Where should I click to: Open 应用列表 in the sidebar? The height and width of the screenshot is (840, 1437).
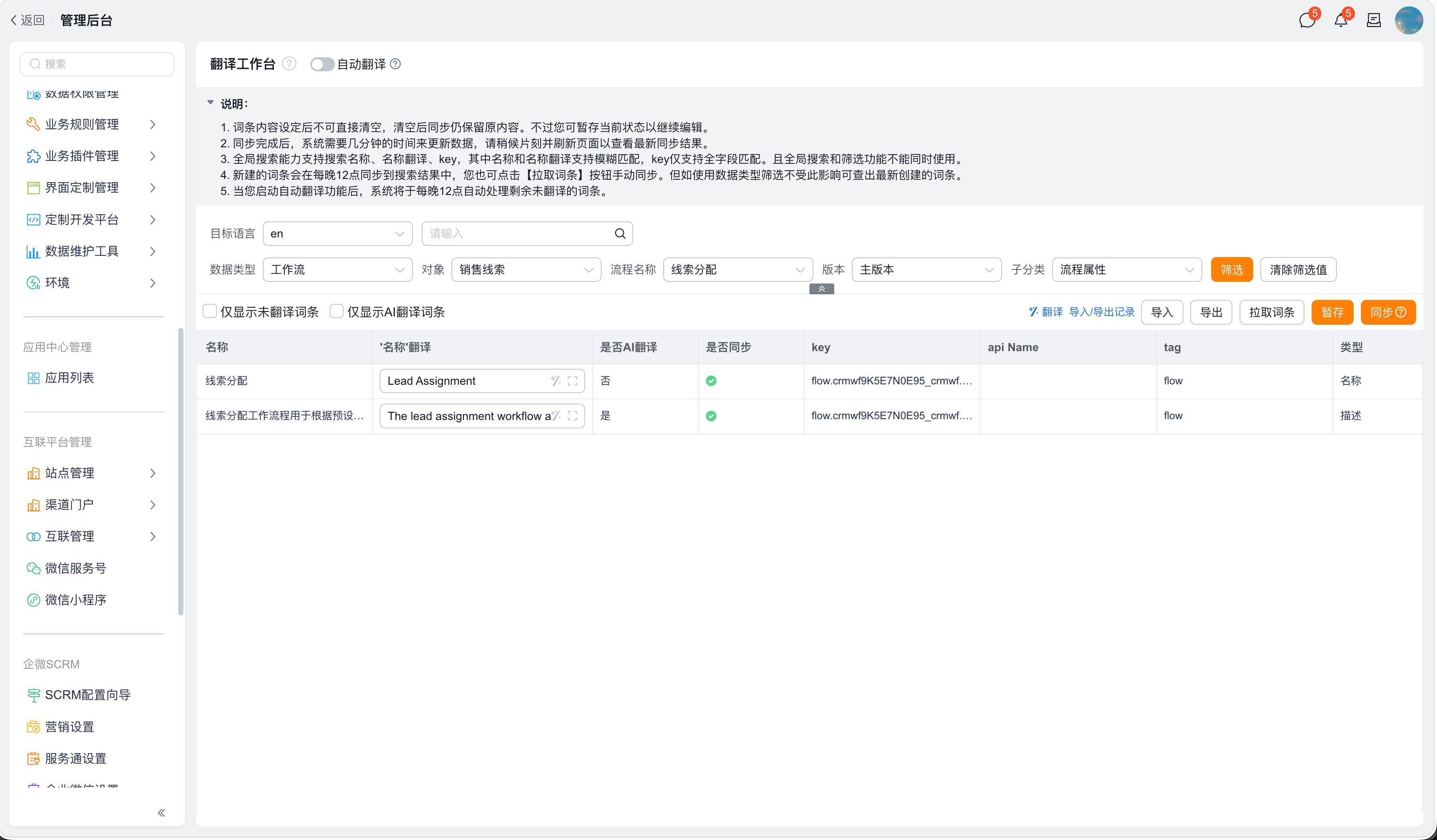pos(70,378)
